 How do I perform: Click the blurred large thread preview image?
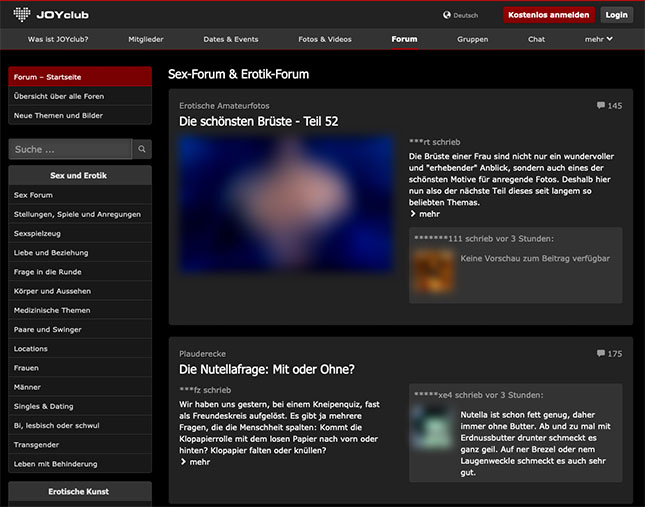coord(286,204)
